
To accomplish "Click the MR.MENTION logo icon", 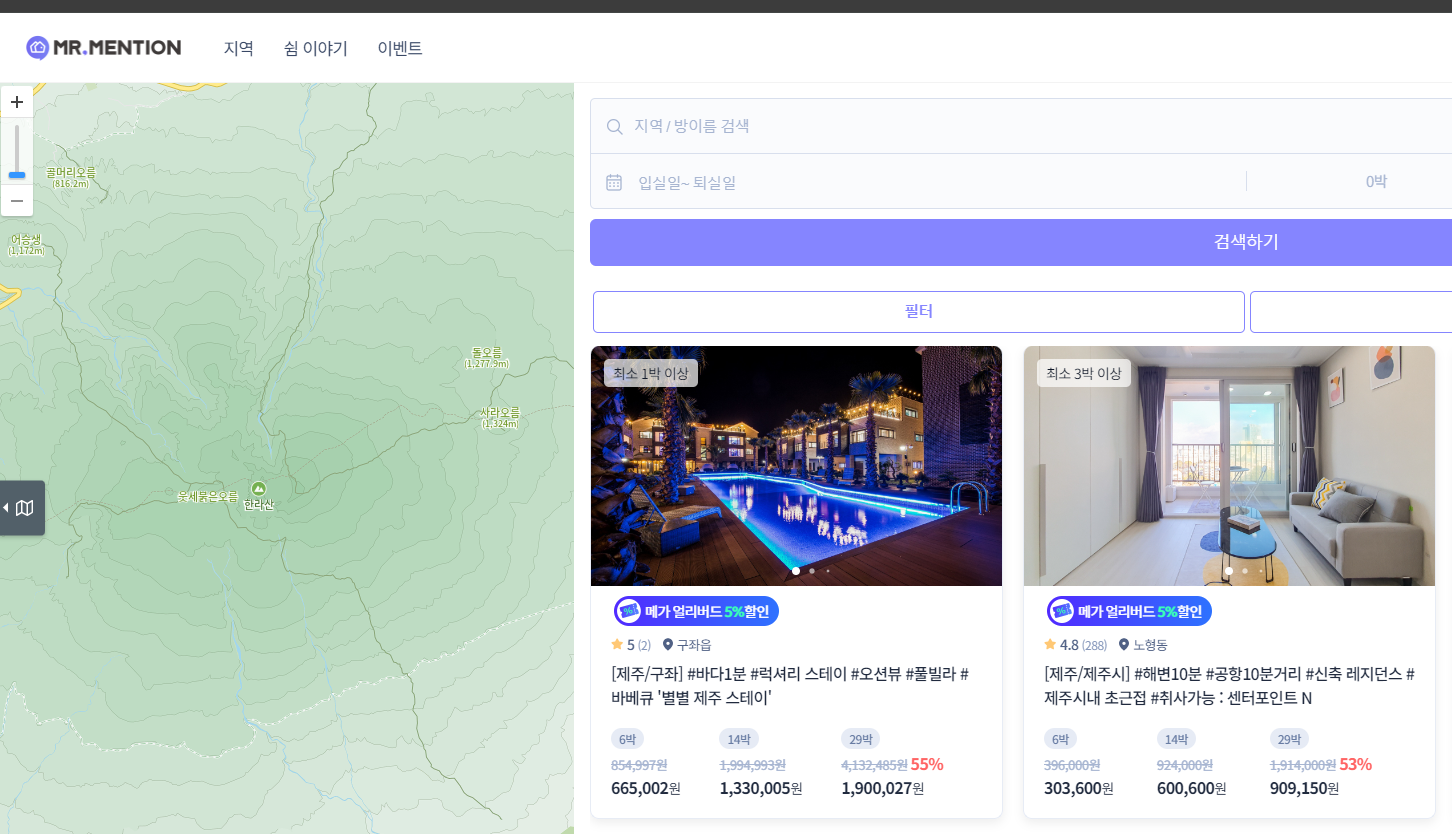I will pyautogui.click(x=36, y=47).
